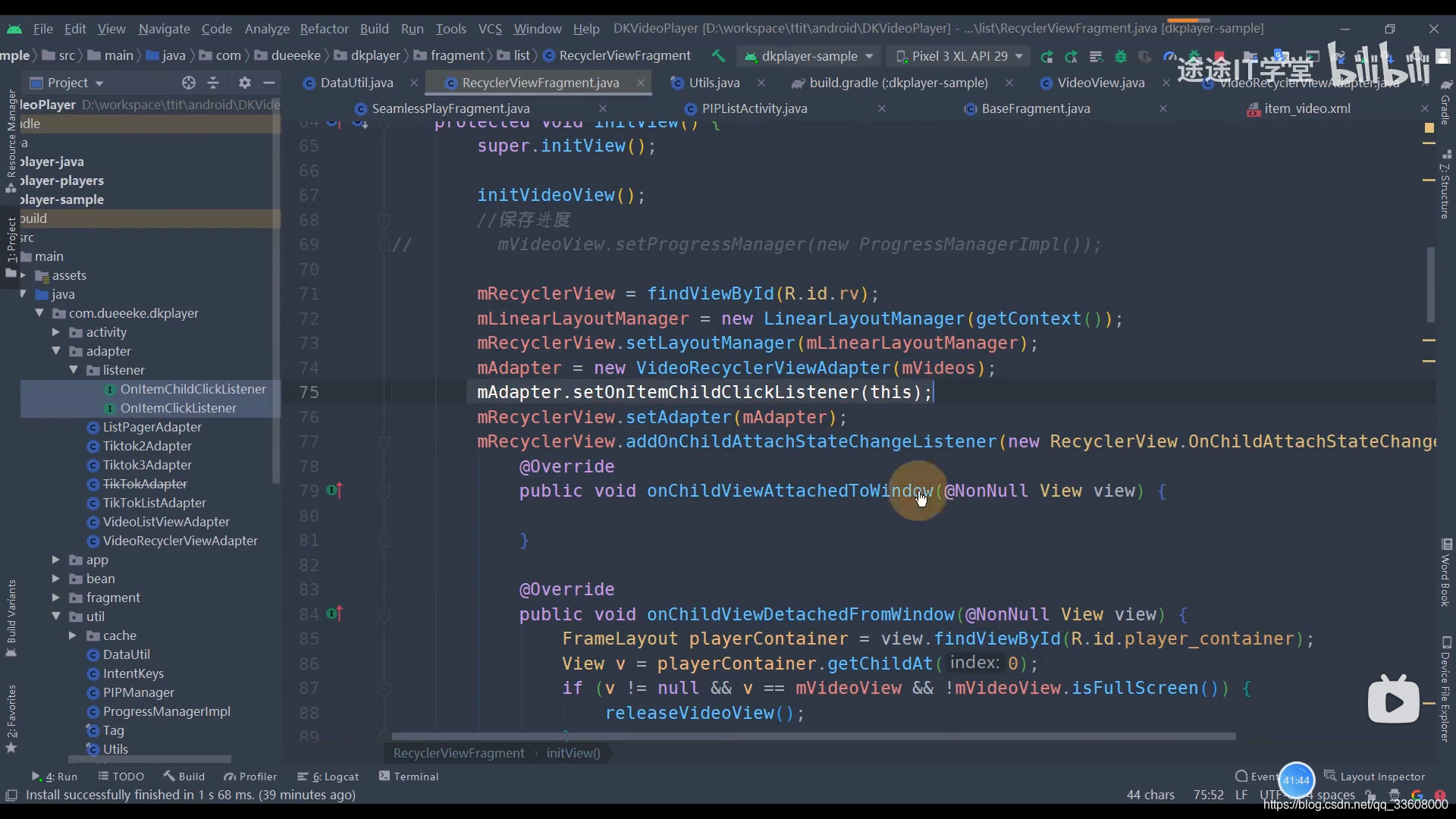Hide the Project panel with the minus icon
Viewport: 1456px width, 819px height.
(x=268, y=83)
